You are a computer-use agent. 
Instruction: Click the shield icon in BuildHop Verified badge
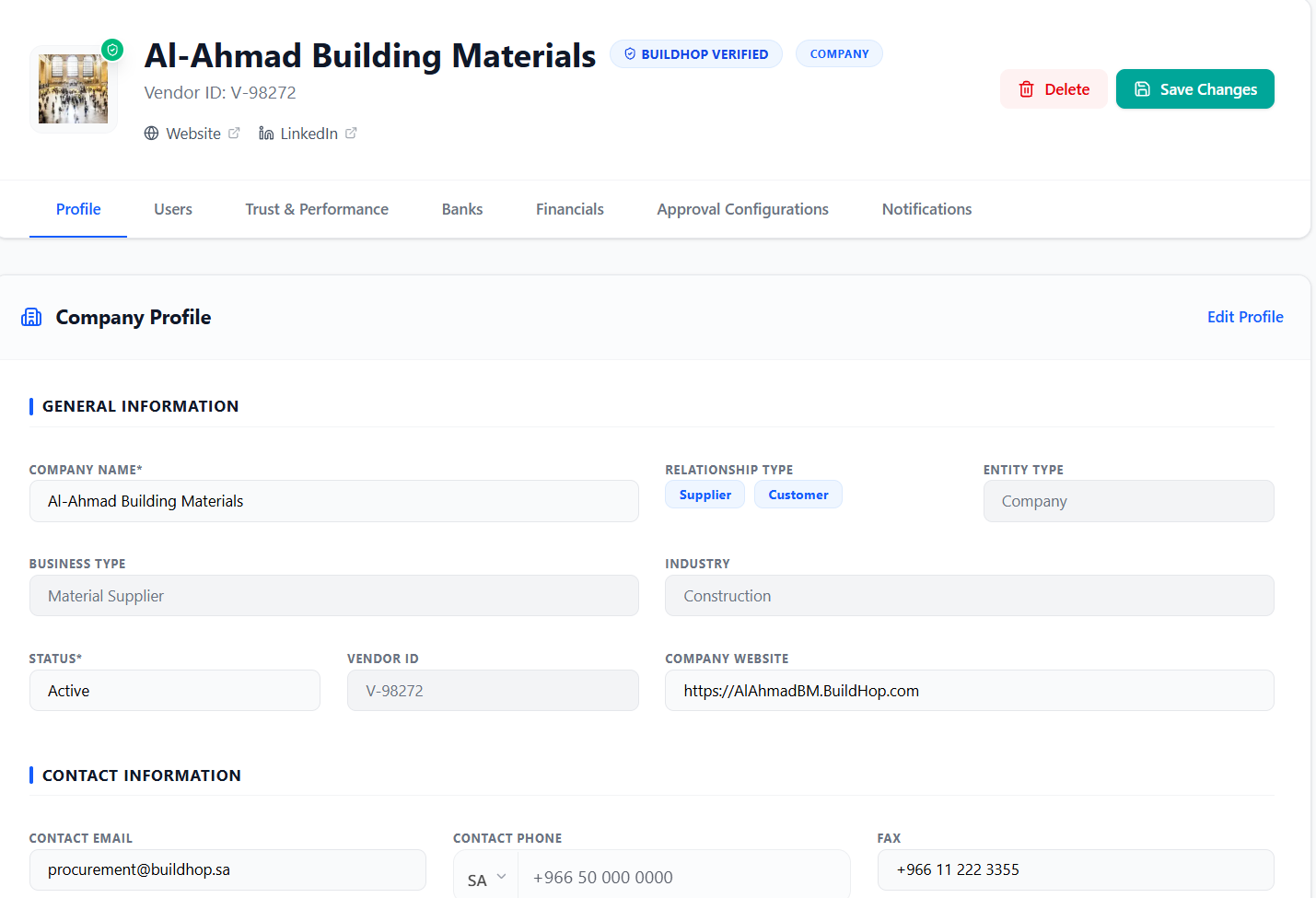tap(630, 54)
